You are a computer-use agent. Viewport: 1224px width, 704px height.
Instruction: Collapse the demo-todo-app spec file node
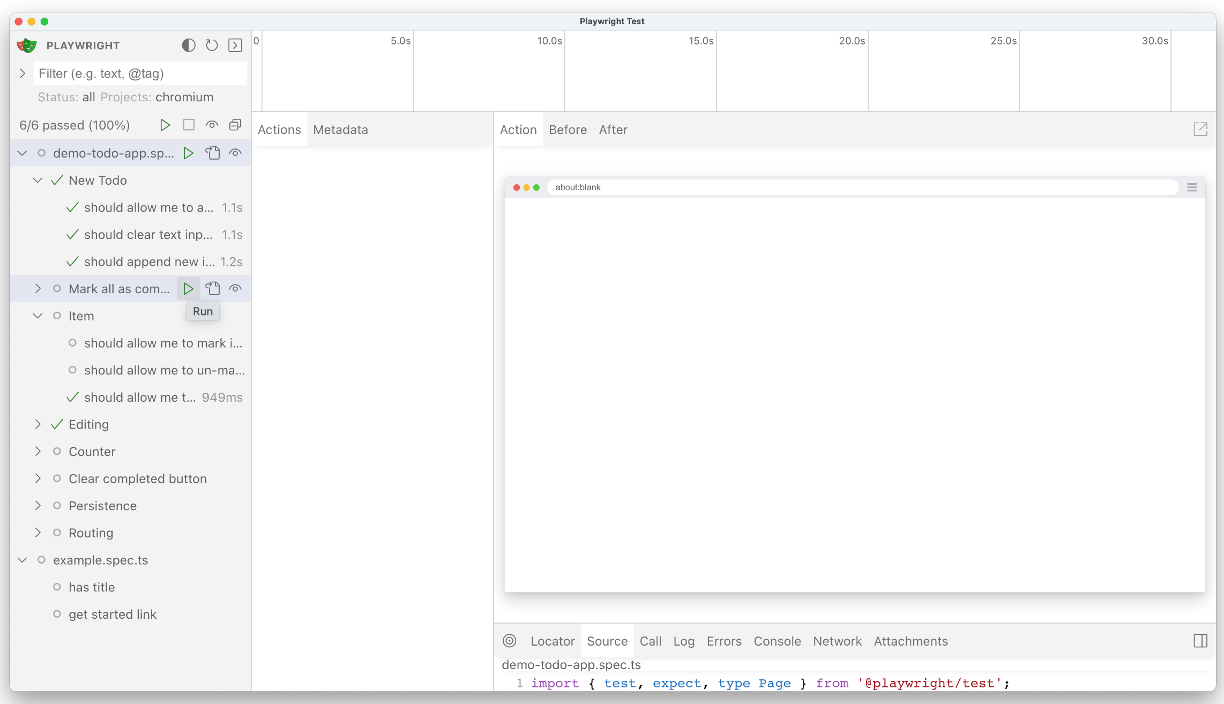[x=22, y=153]
